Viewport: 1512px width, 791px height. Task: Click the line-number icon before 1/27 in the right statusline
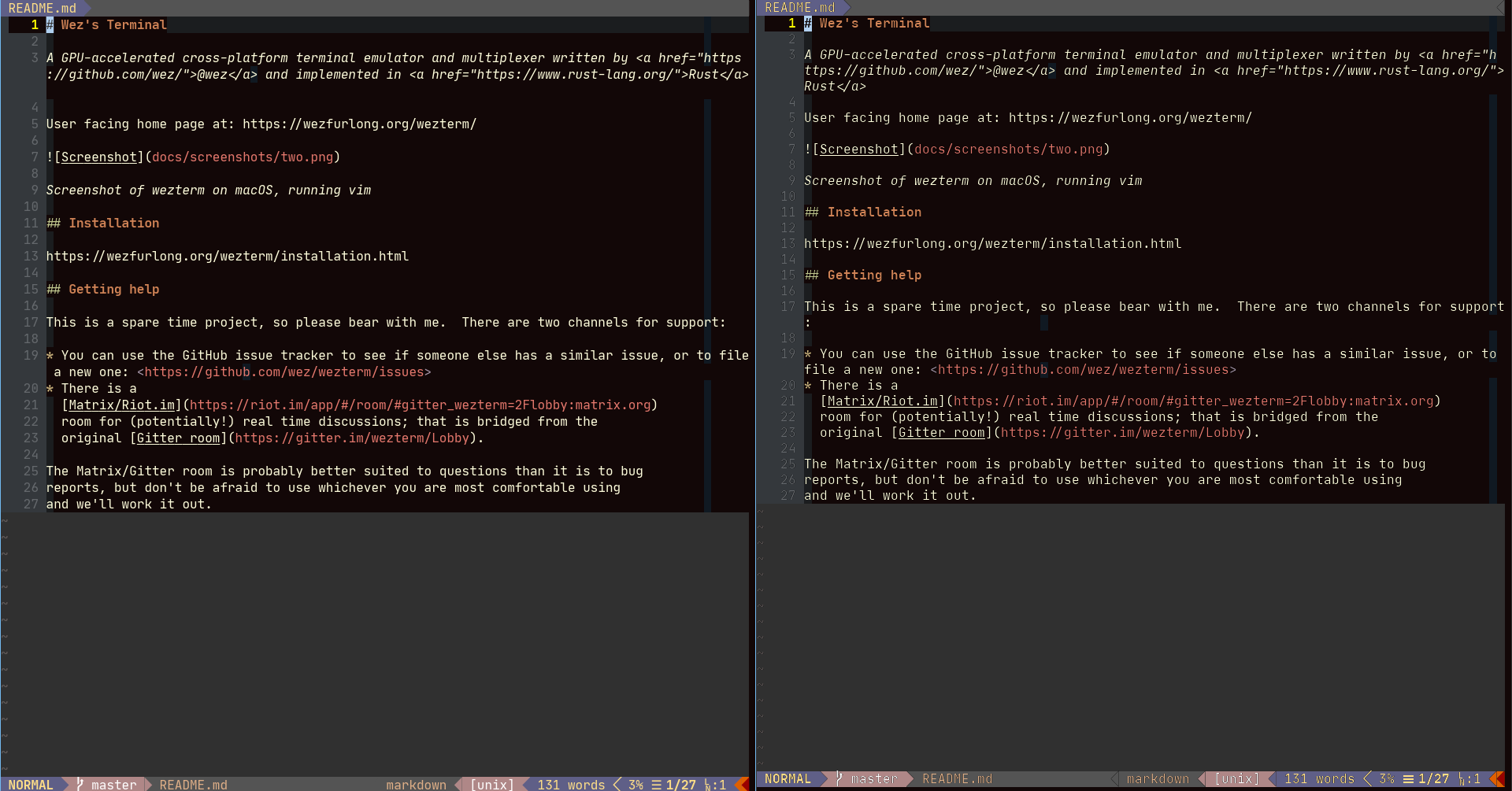pos(1408,778)
